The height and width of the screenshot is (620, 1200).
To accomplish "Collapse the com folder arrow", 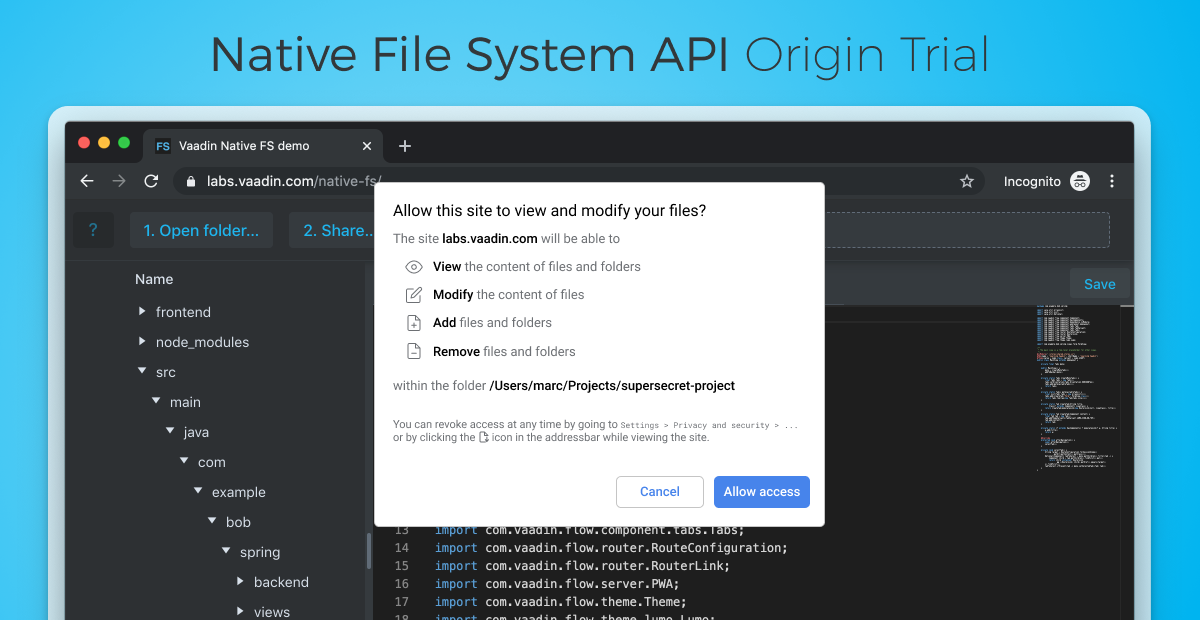I will [x=184, y=462].
